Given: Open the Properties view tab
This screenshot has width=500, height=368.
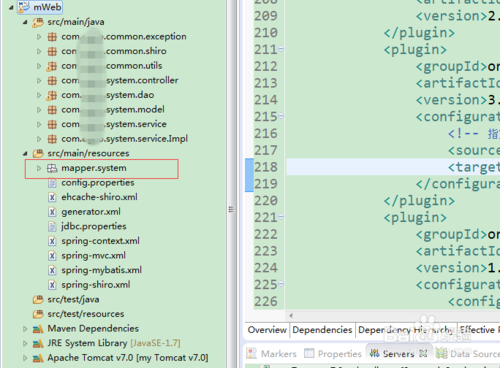Looking at the screenshot, I should (333, 353).
